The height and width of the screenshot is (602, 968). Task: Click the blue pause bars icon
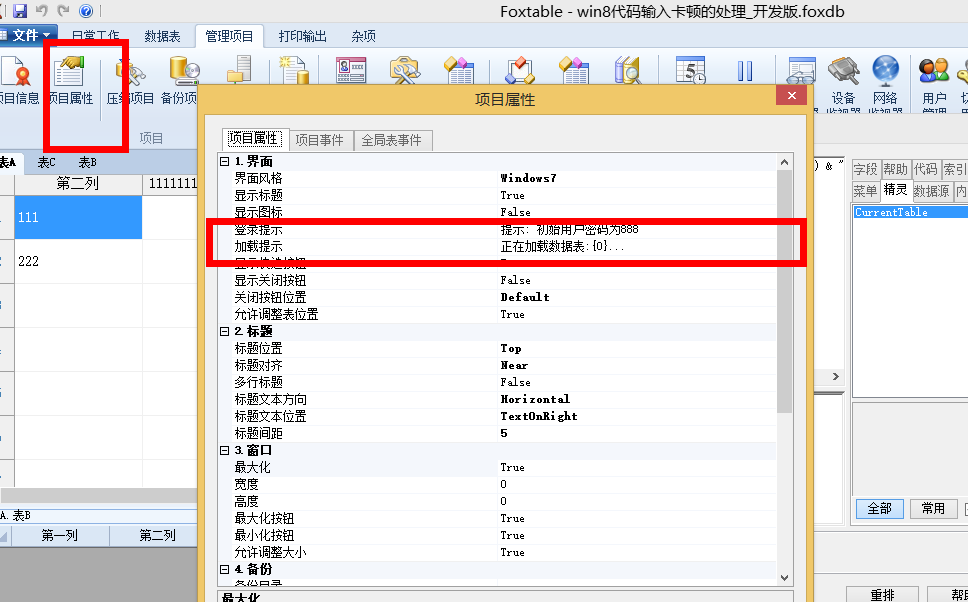(745, 70)
